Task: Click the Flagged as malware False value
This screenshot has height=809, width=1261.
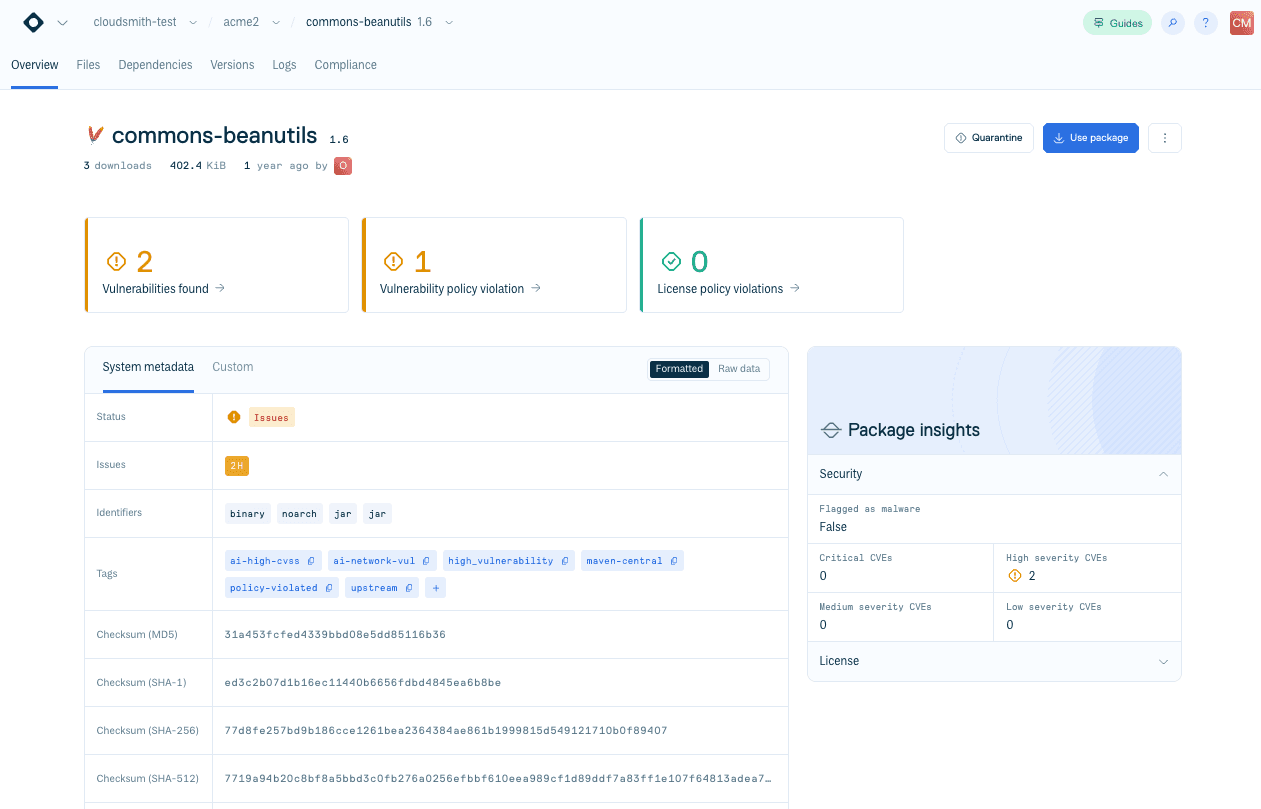Action: pos(833,527)
